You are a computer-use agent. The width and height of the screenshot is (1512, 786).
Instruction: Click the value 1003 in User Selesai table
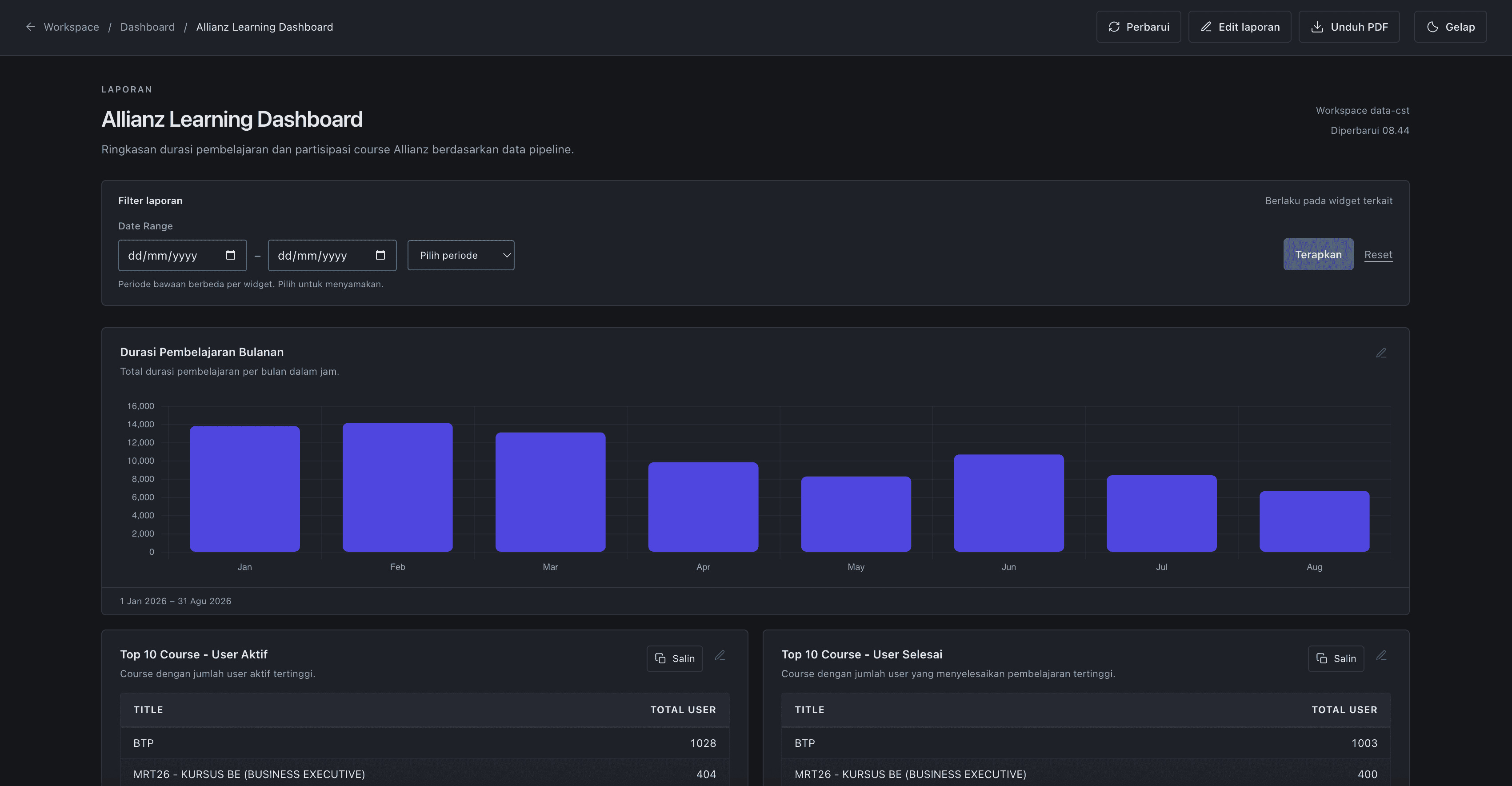tap(1364, 743)
